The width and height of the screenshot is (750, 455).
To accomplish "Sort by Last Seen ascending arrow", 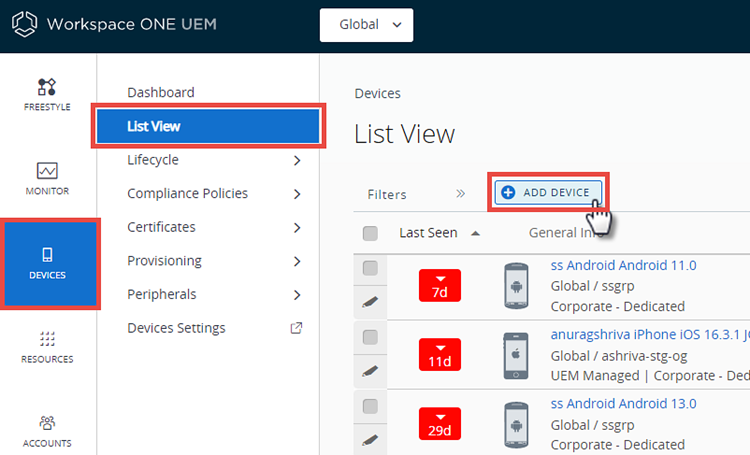I will pos(475,233).
